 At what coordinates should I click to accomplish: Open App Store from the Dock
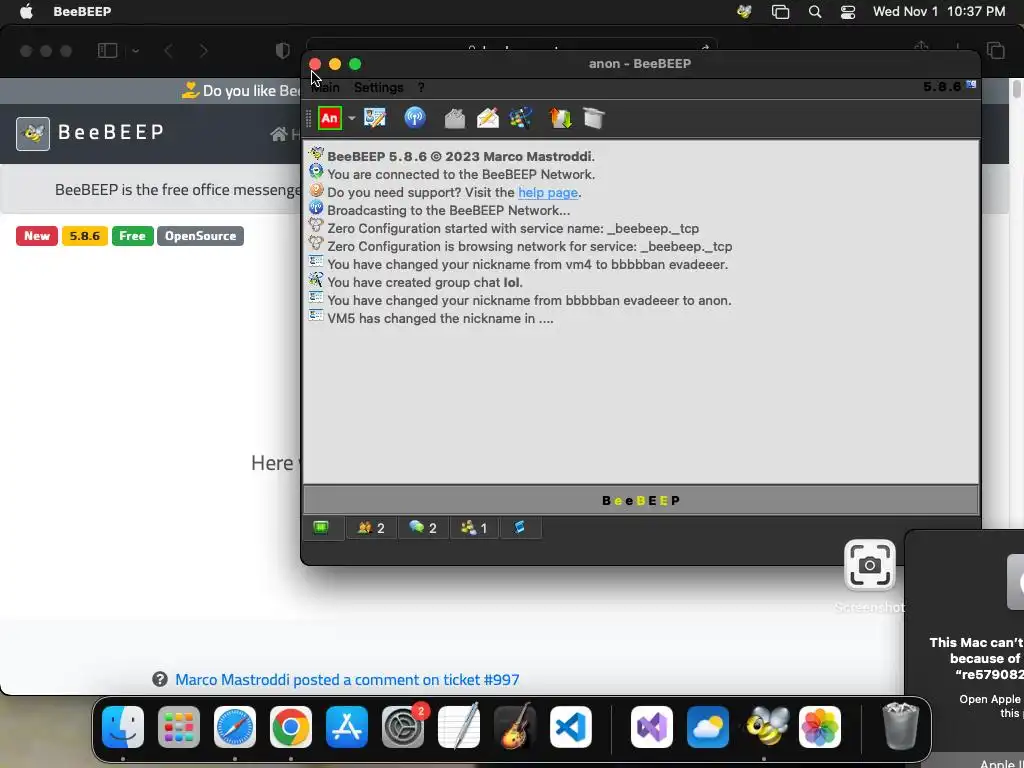tap(347, 727)
